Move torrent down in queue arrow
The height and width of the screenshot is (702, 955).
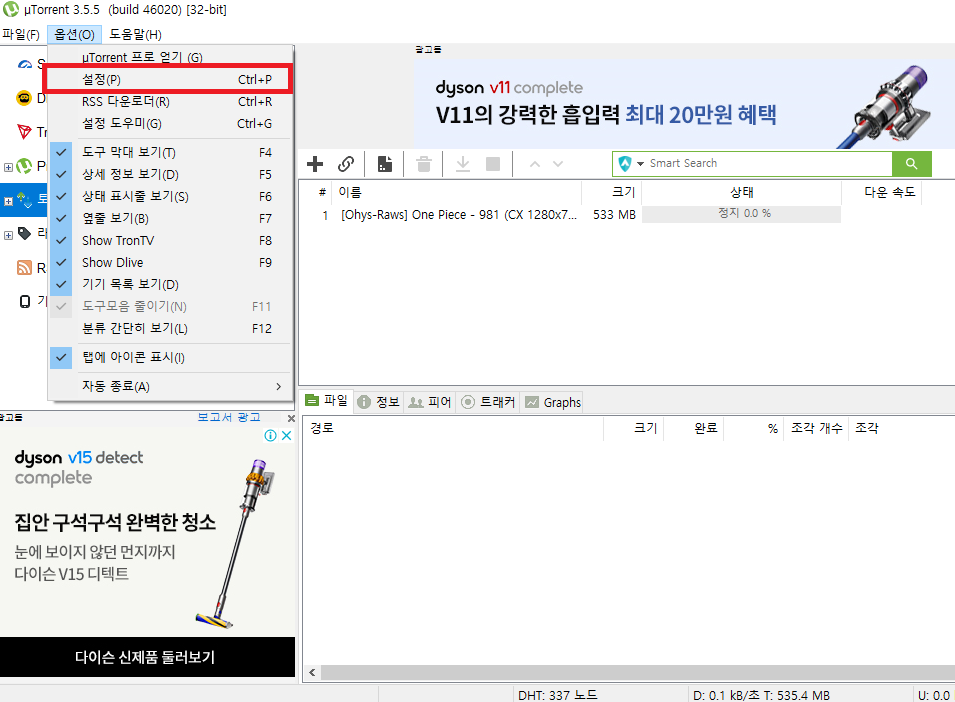tap(558, 164)
